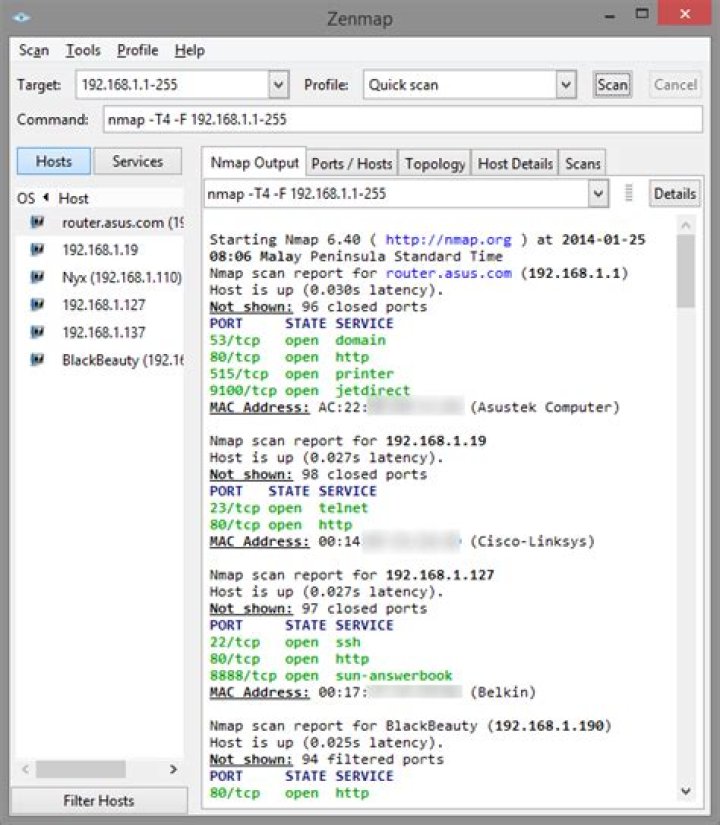Select the Hosts toggle button
Viewport: 720px width, 825px height.
[54, 161]
